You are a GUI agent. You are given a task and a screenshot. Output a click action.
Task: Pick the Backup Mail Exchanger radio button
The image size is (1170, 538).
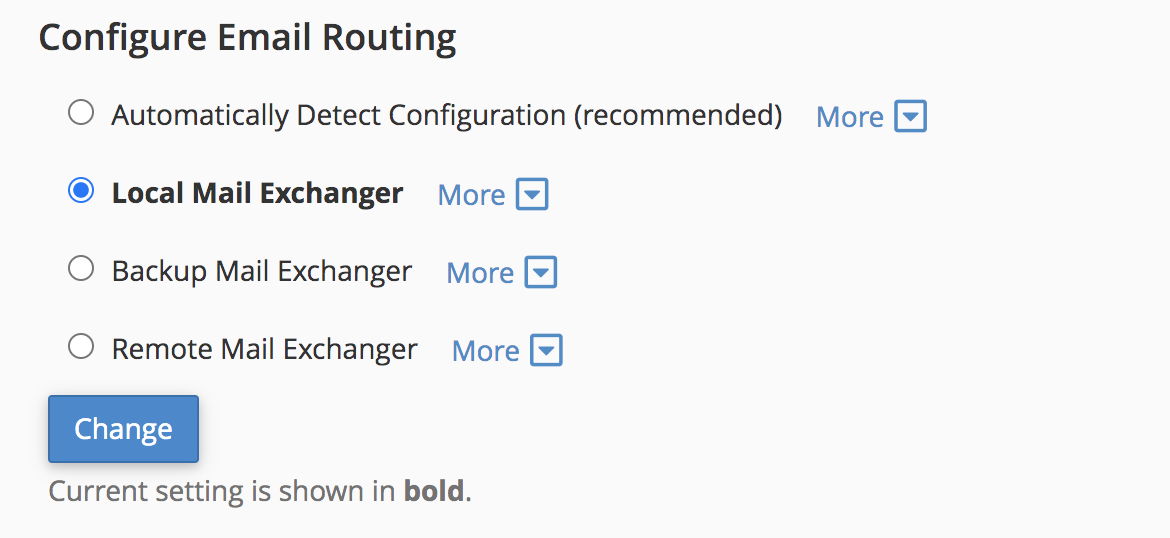tap(81, 268)
